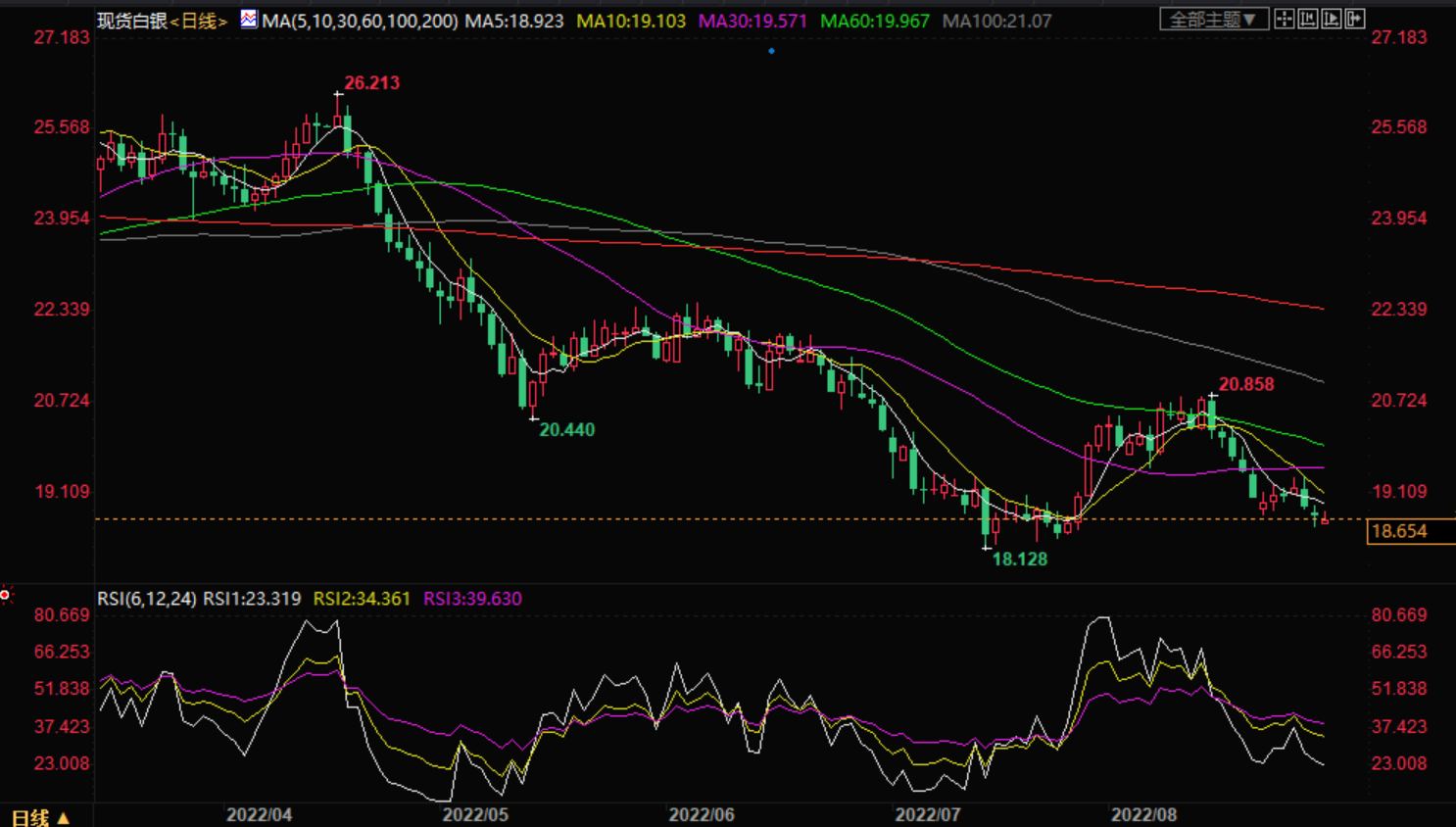Viewport: 1456px width, 827px height.
Task: Open the 全部主题 theme dropdown
Action: (x=1214, y=19)
